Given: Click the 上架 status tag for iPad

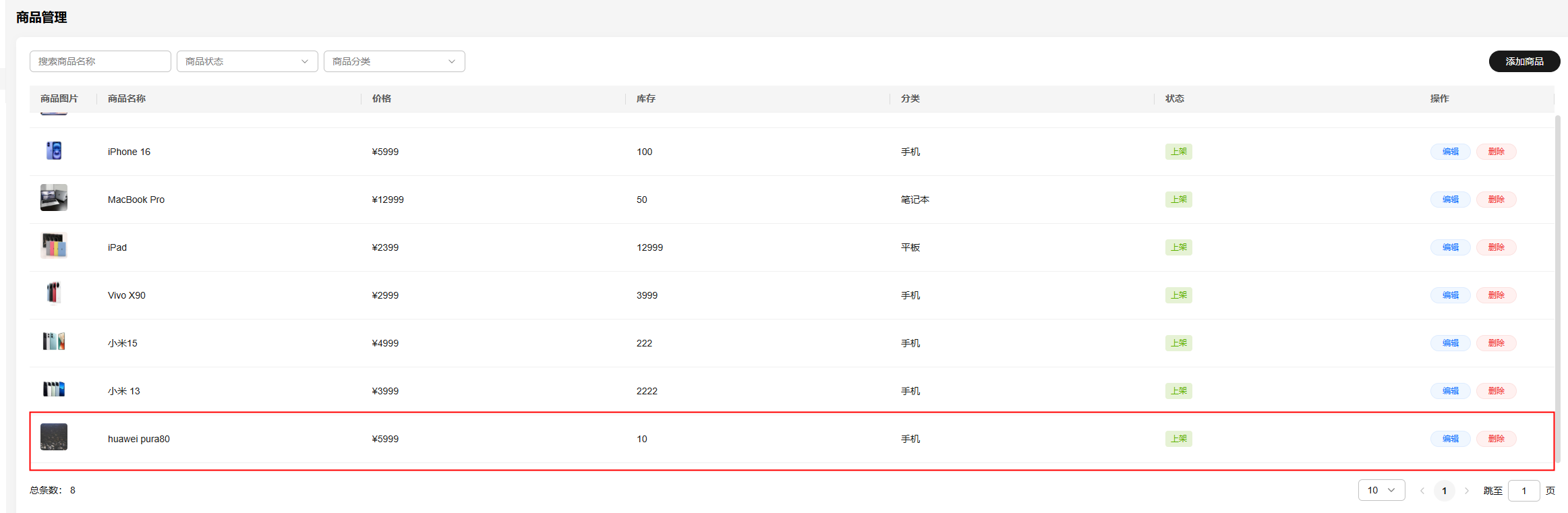Looking at the screenshot, I should click(x=1178, y=247).
